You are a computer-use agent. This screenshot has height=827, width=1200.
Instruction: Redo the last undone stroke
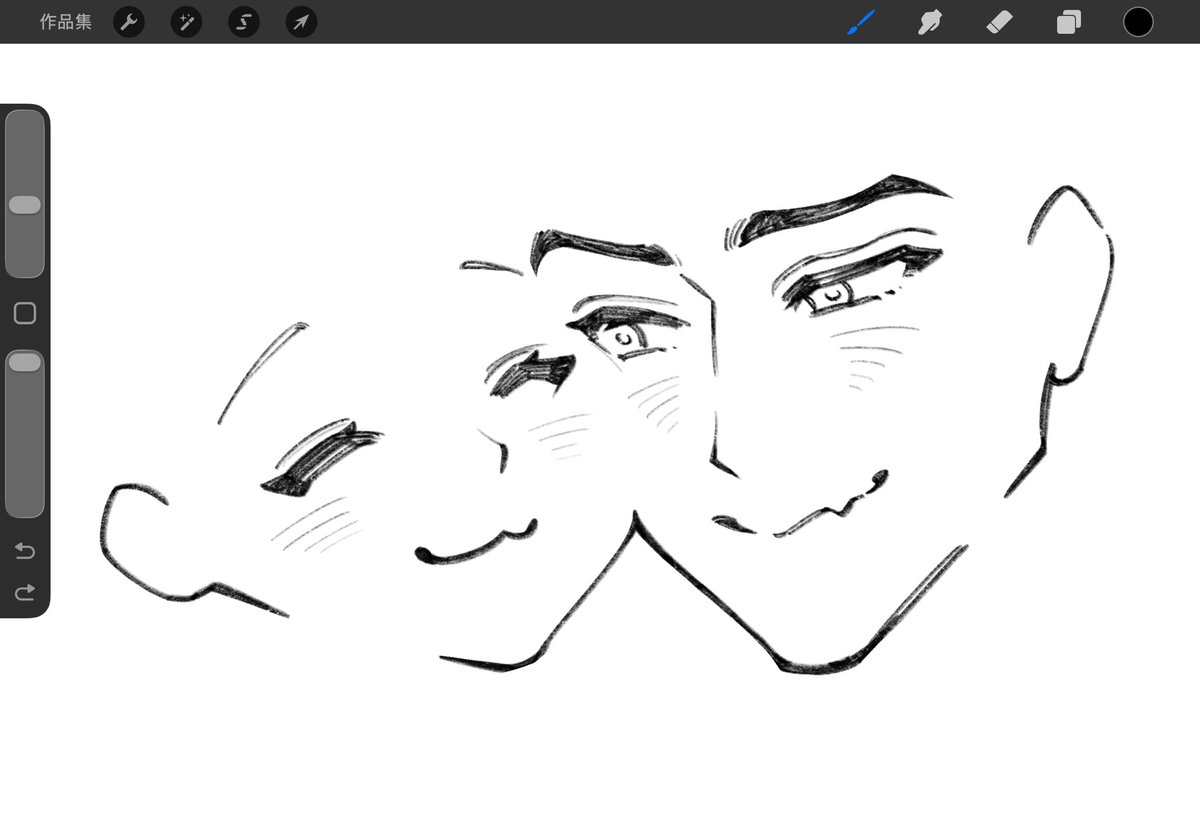coord(25,593)
